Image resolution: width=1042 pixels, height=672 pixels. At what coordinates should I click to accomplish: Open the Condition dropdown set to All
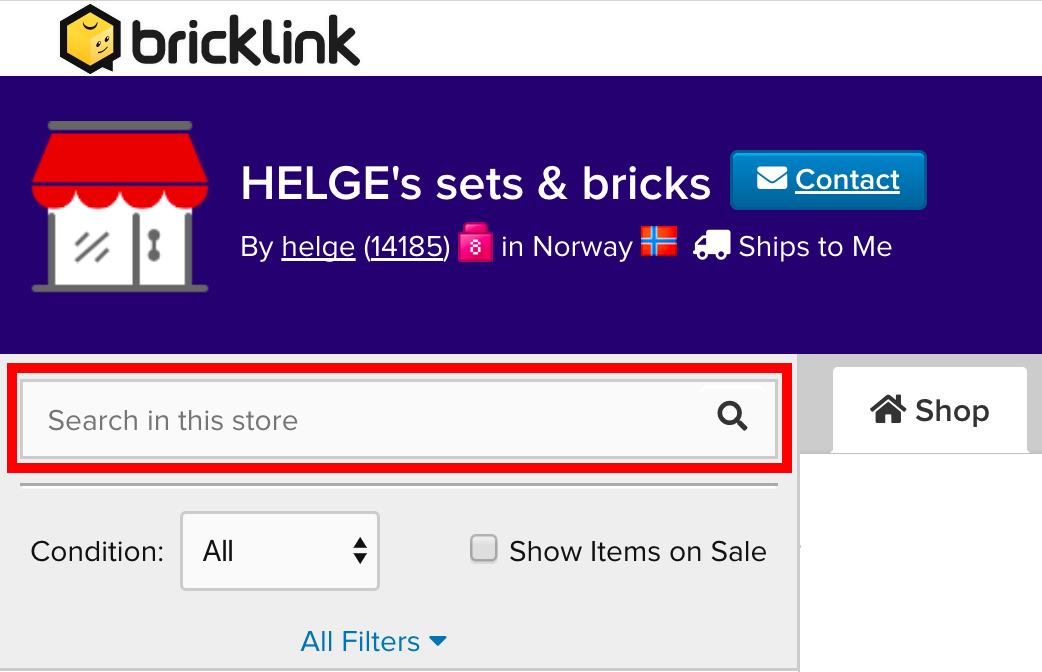280,551
